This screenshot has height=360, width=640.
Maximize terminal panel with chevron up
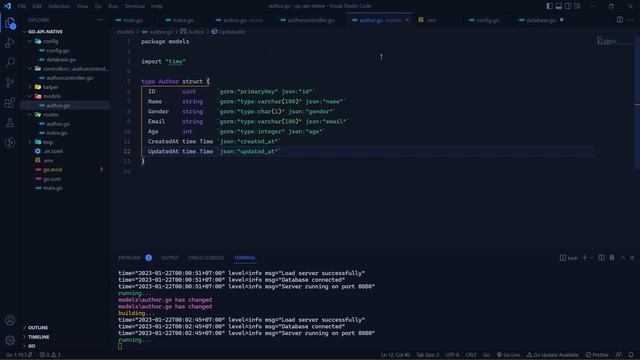622,258
